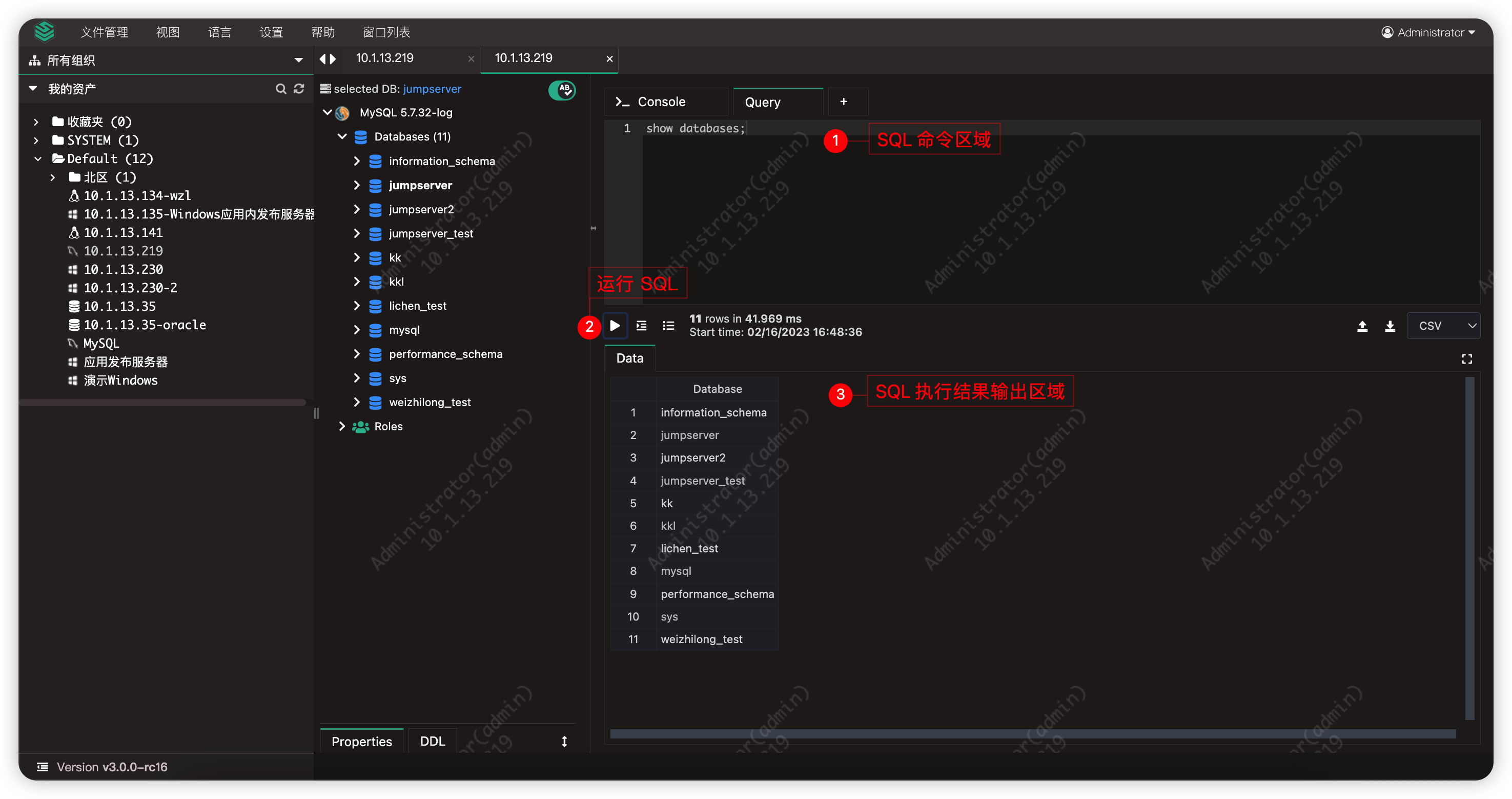1512x799 pixels.
Task: Click the status bar menu icon by Version
Action: pyautogui.click(x=42, y=767)
